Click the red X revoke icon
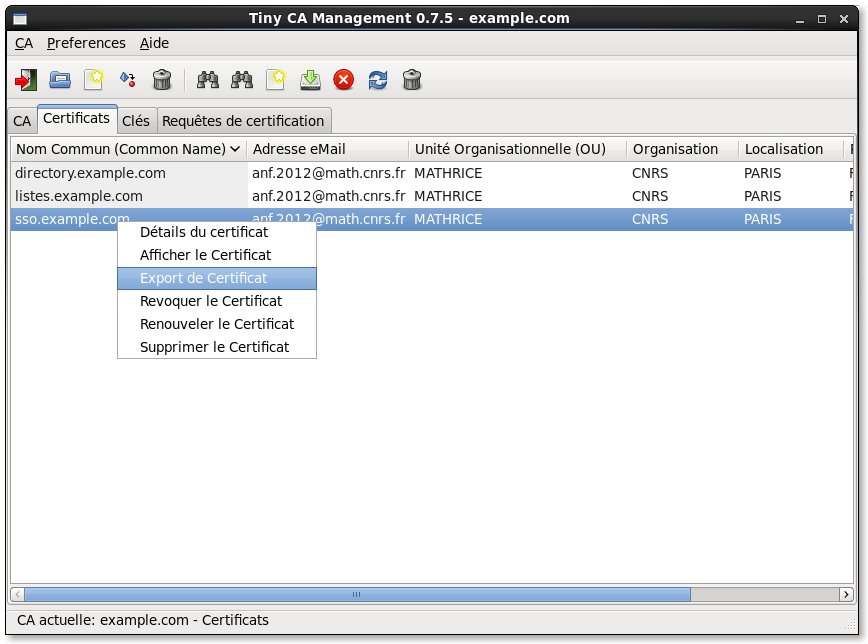The height and width of the screenshot is (644, 868). (344, 80)
